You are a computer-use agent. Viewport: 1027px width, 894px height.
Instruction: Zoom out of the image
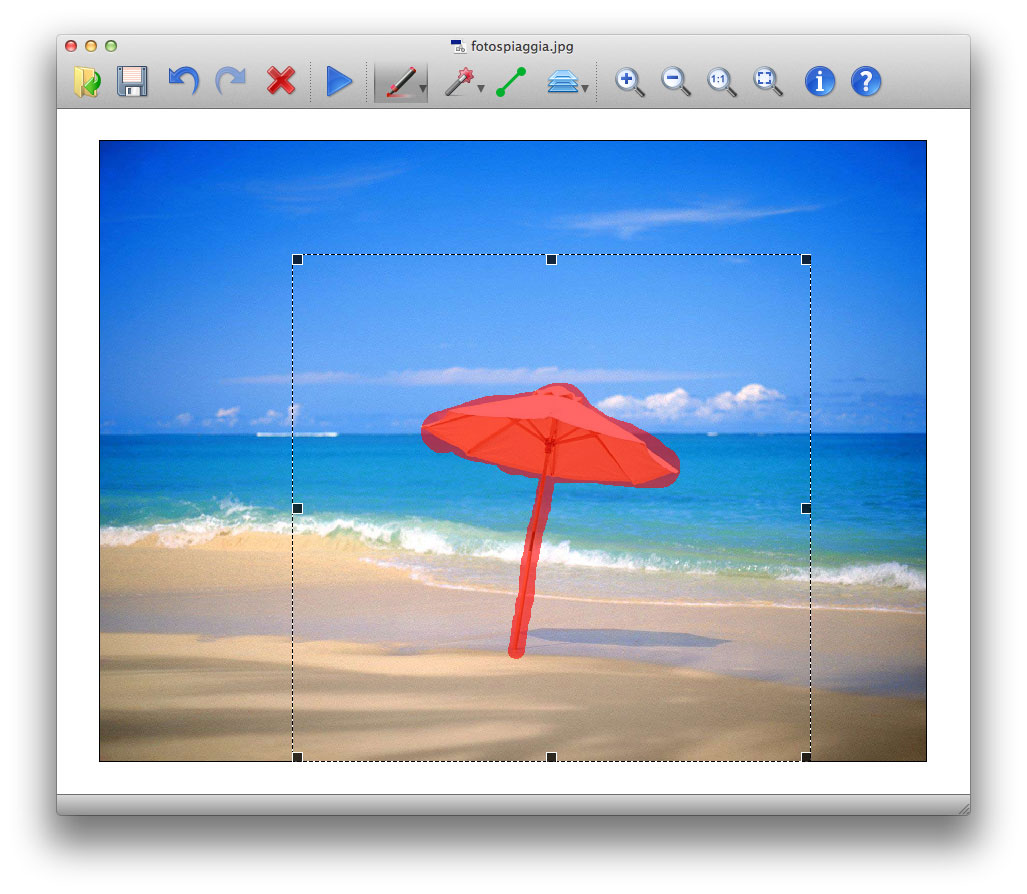point(675,83)
